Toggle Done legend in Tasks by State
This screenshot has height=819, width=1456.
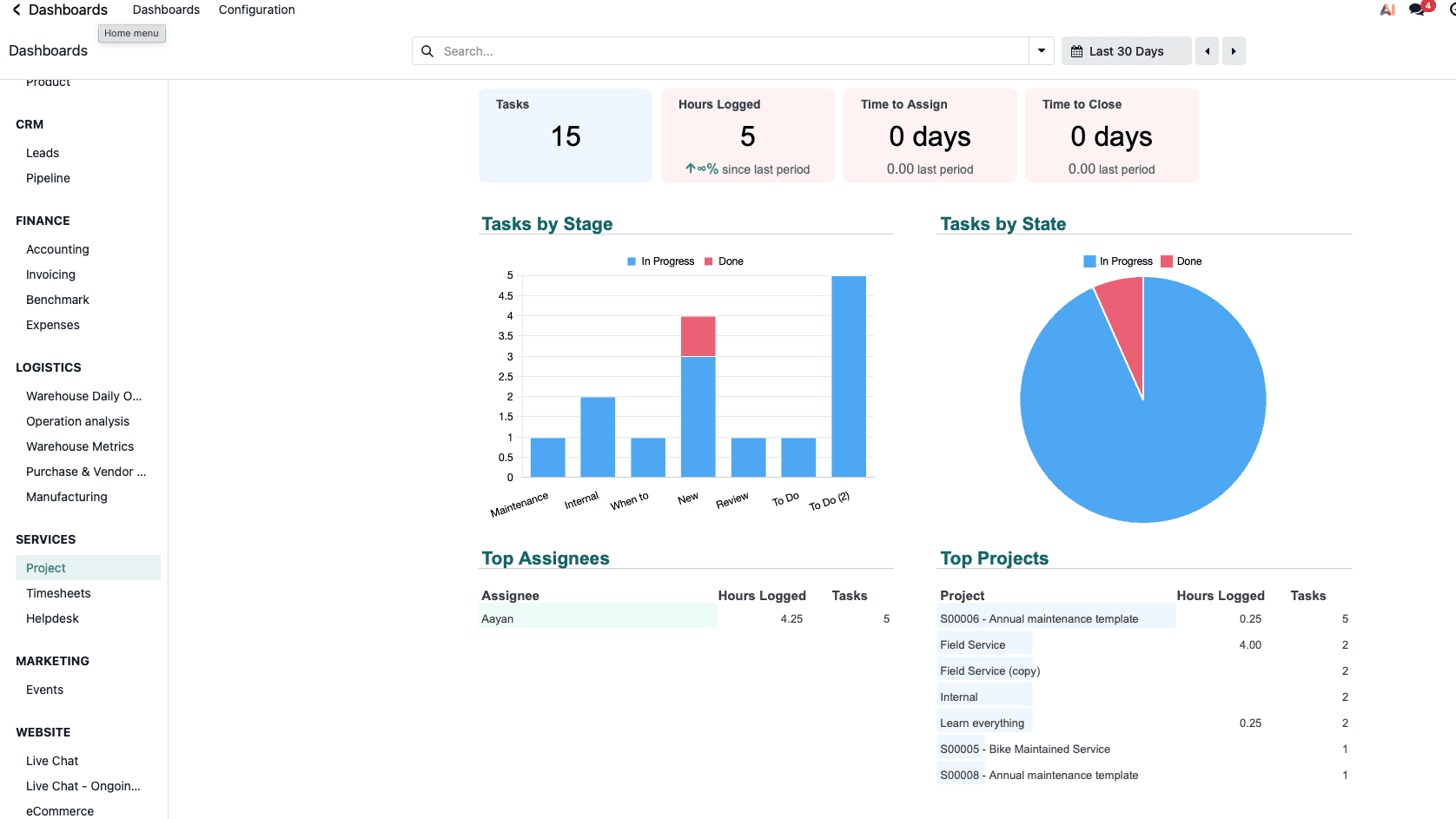click(x=1181, y=261)
